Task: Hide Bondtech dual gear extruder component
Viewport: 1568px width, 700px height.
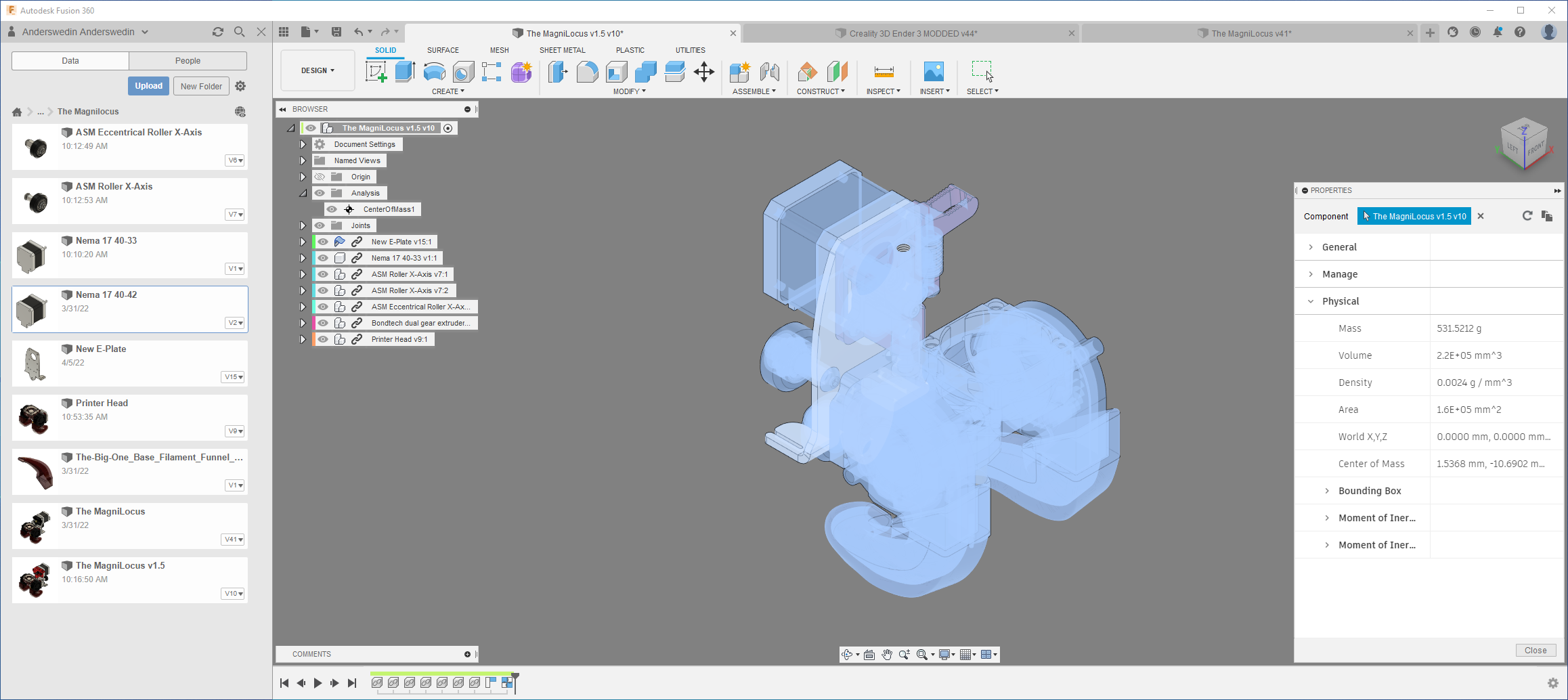Action: [x=323, y=323]
